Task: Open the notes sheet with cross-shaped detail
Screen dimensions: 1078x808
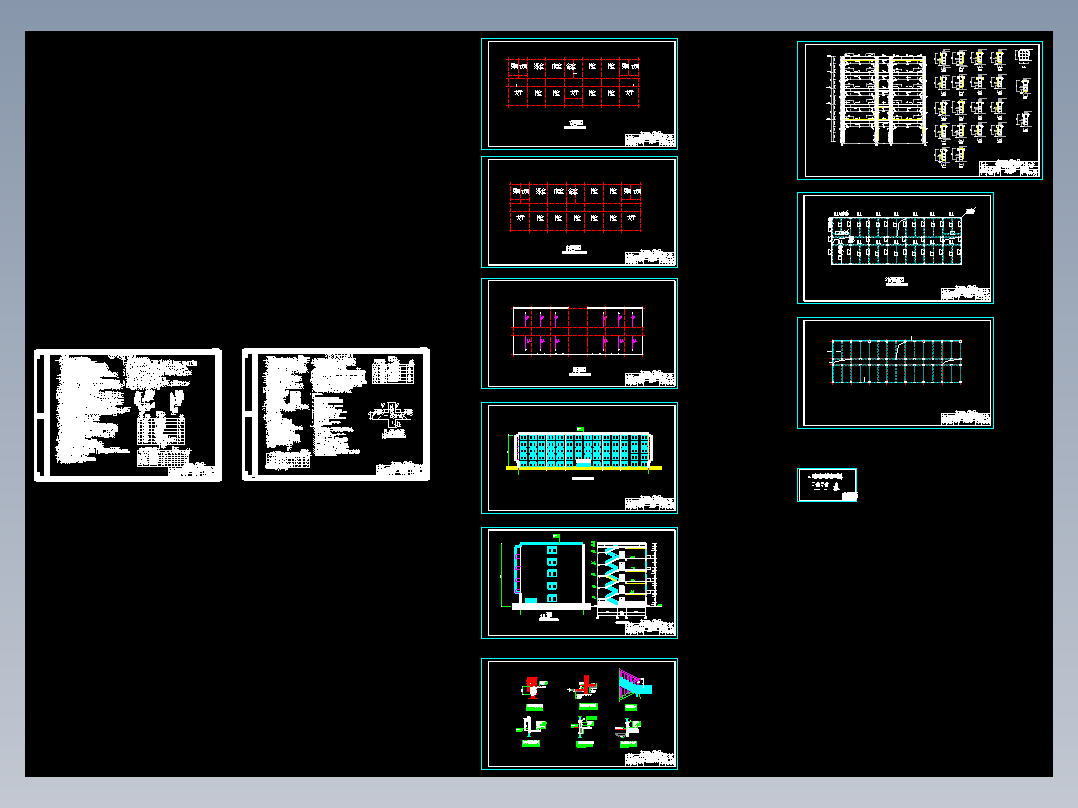Action: pyautogui.click(x=336, y=415)
